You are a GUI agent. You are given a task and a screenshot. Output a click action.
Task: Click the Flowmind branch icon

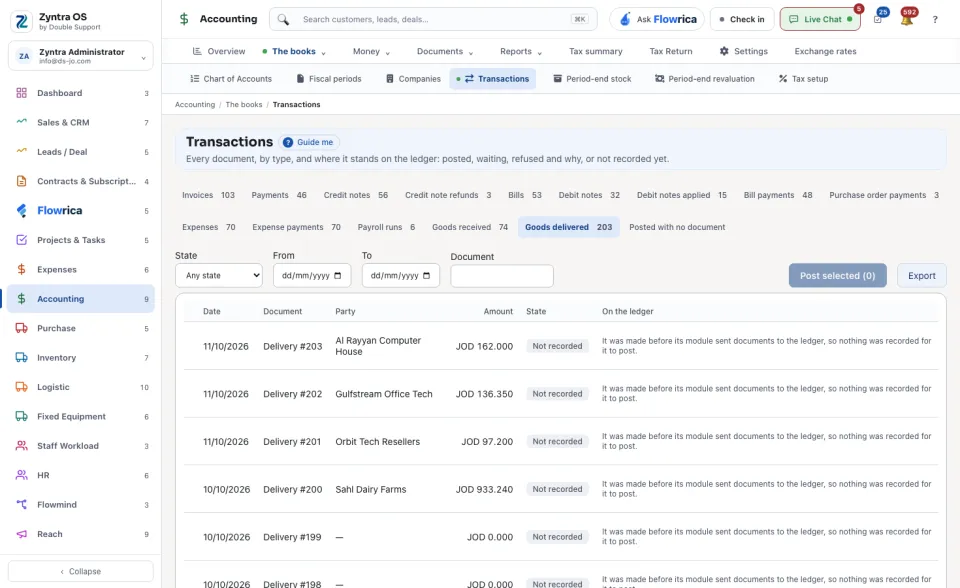21,504
